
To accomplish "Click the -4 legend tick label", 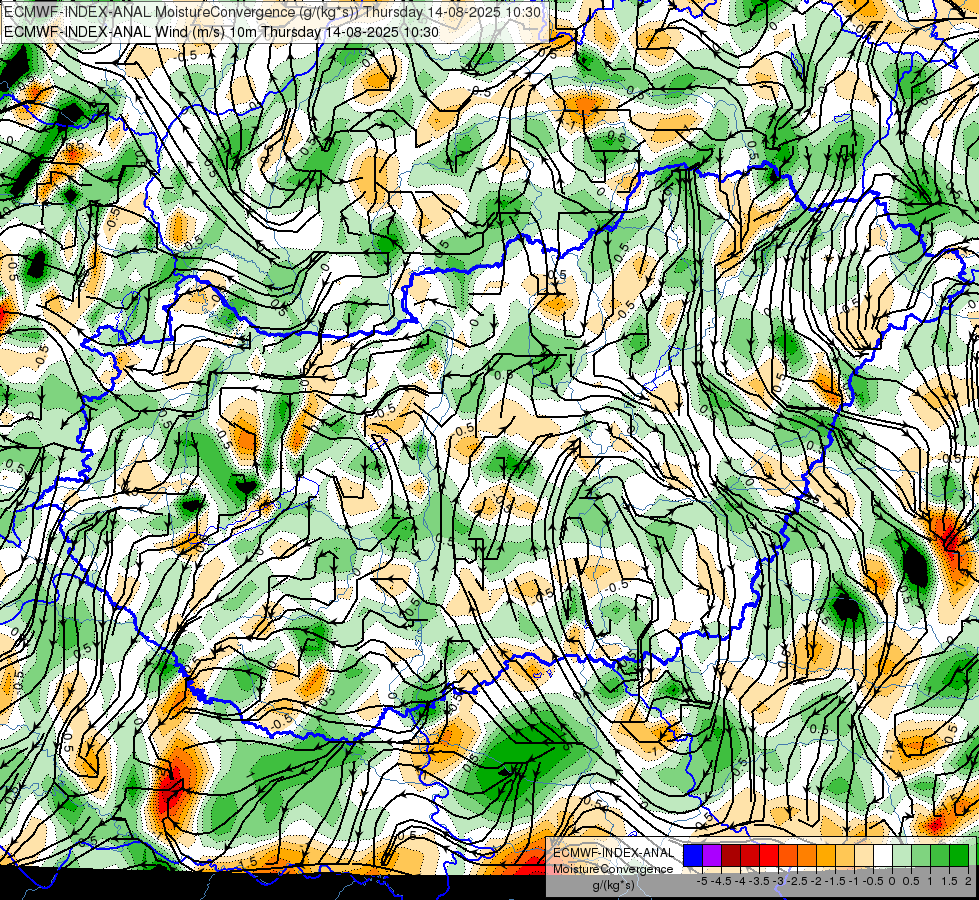I will point(740,881).
